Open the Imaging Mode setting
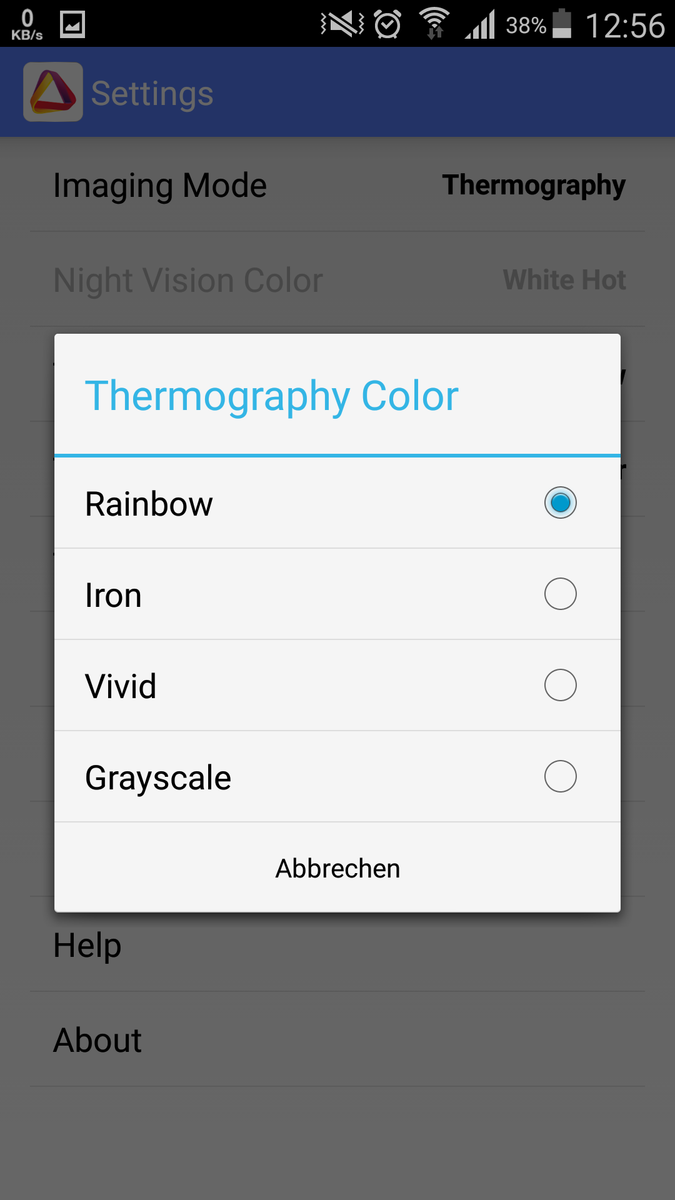Screen dimensions: 675x1200 coord(338,185)
